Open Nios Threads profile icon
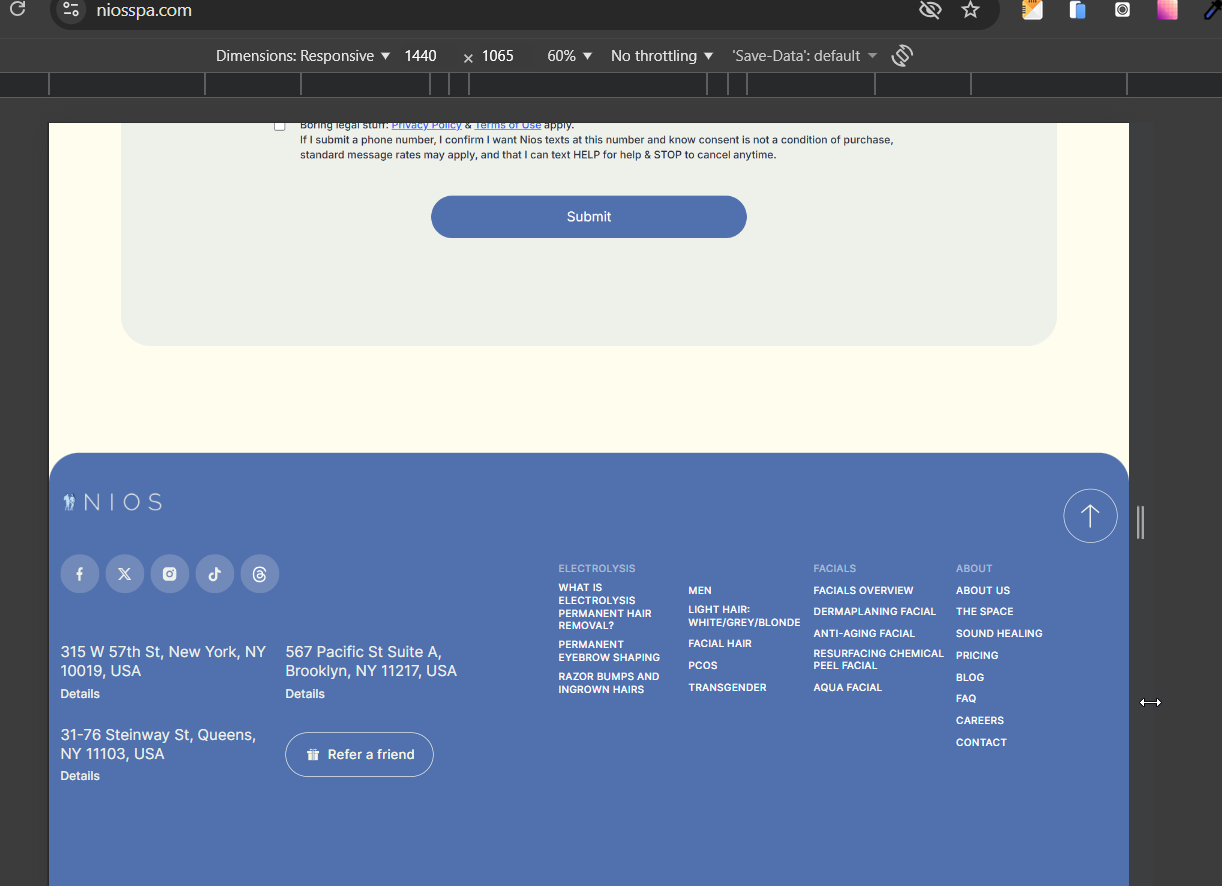The height and width of the screenshot is (886, 1222). click(x=260, y=574)
